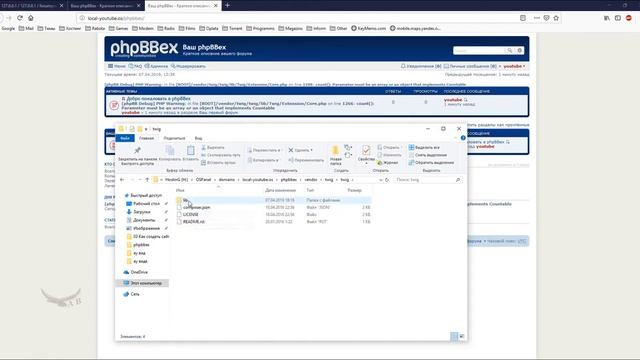Click bookmark star in browser address bar
Screen dimensions: 640x360
click(x=556, y=18)
